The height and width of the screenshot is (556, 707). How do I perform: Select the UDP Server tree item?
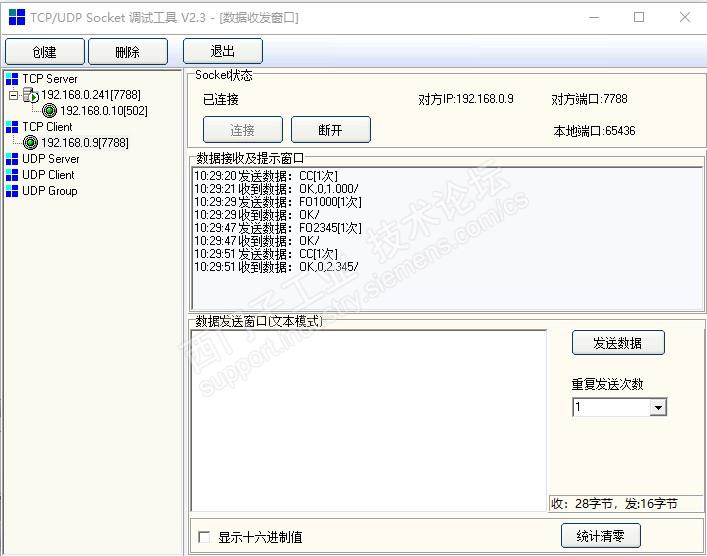pyautogui.click(x=50, y=159)
